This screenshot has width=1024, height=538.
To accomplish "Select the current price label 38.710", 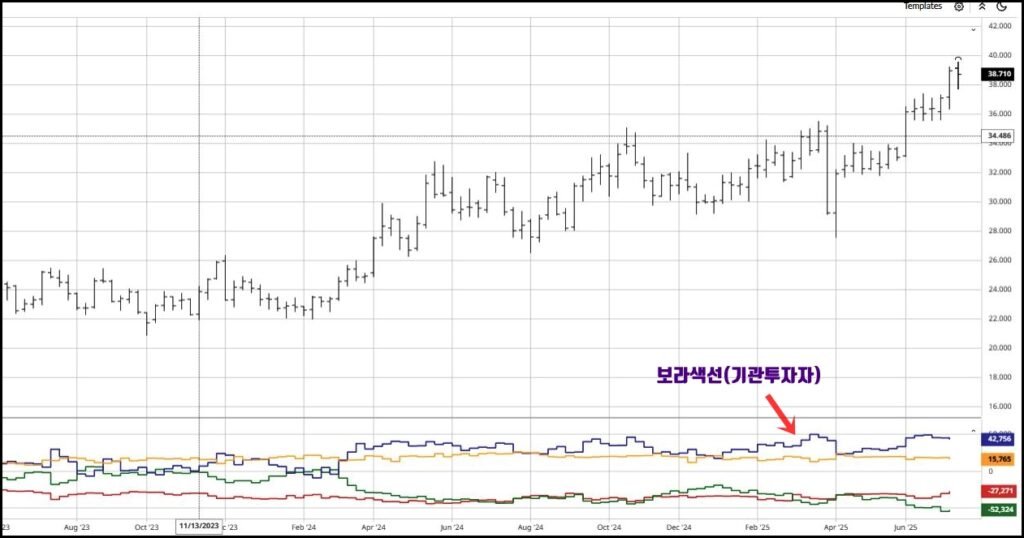I will pyautogui.click(x=999, y=74).
